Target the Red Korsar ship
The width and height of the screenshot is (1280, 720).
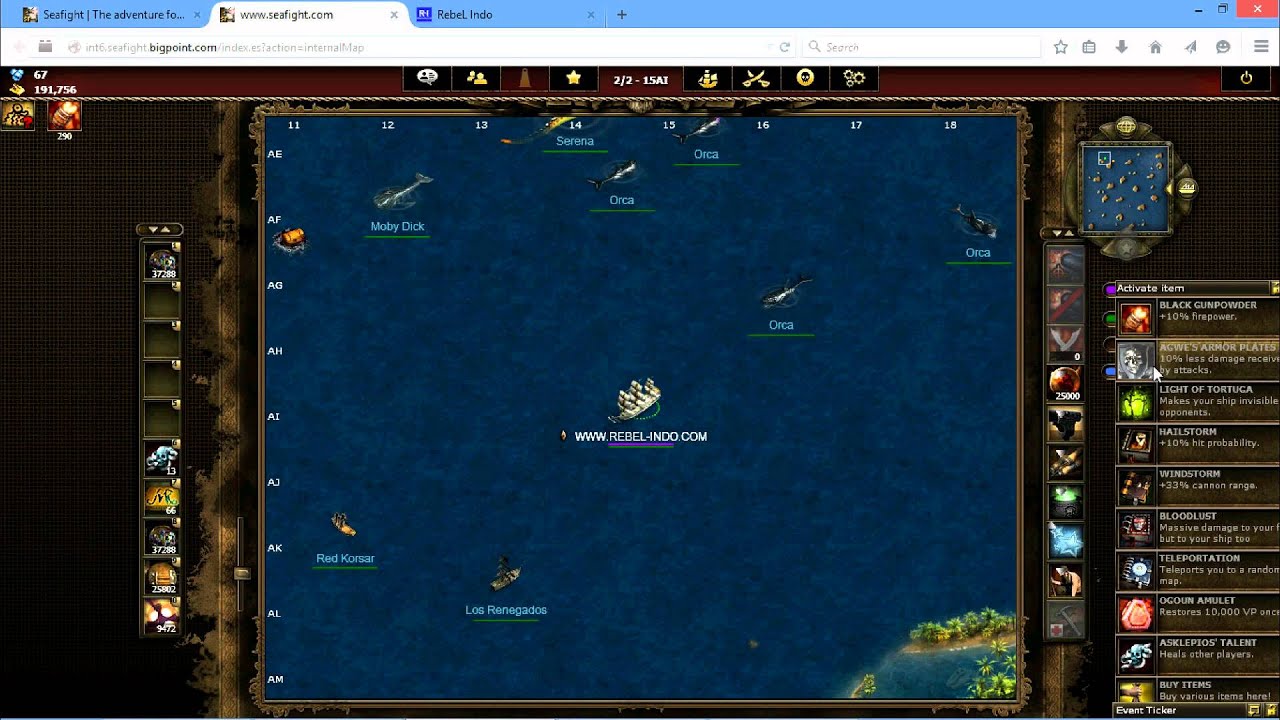343,524
